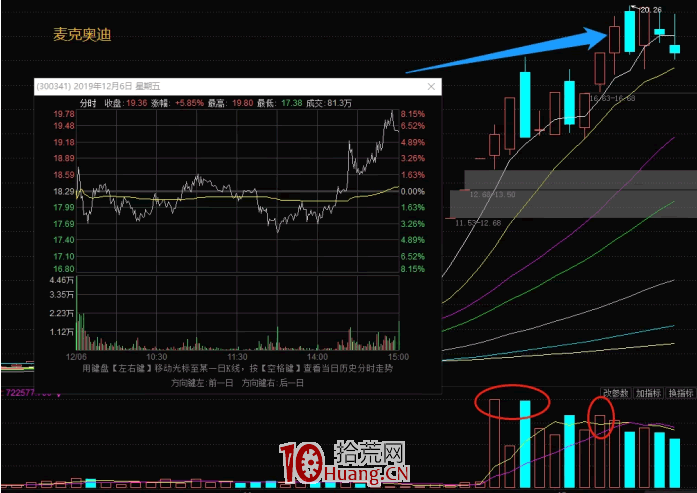Click the 16.80 price axis label

[x=64, y=269]
